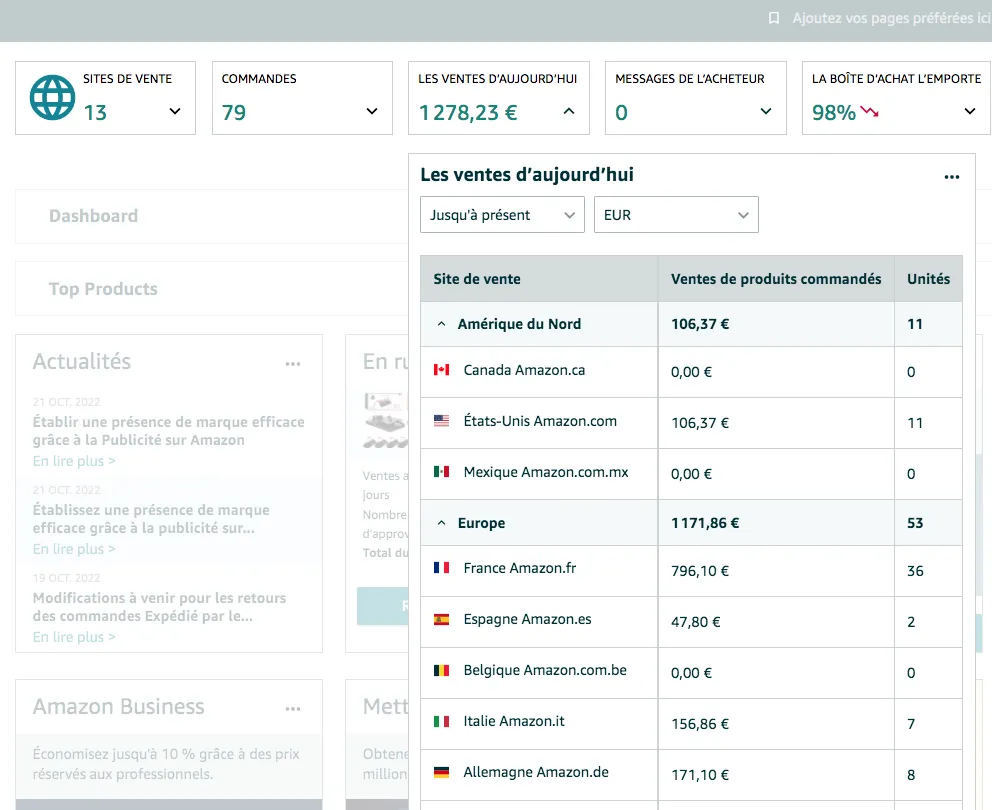
Task: Click the Site de vente column header
Action: pyautogui.click(x=477, y=279)
